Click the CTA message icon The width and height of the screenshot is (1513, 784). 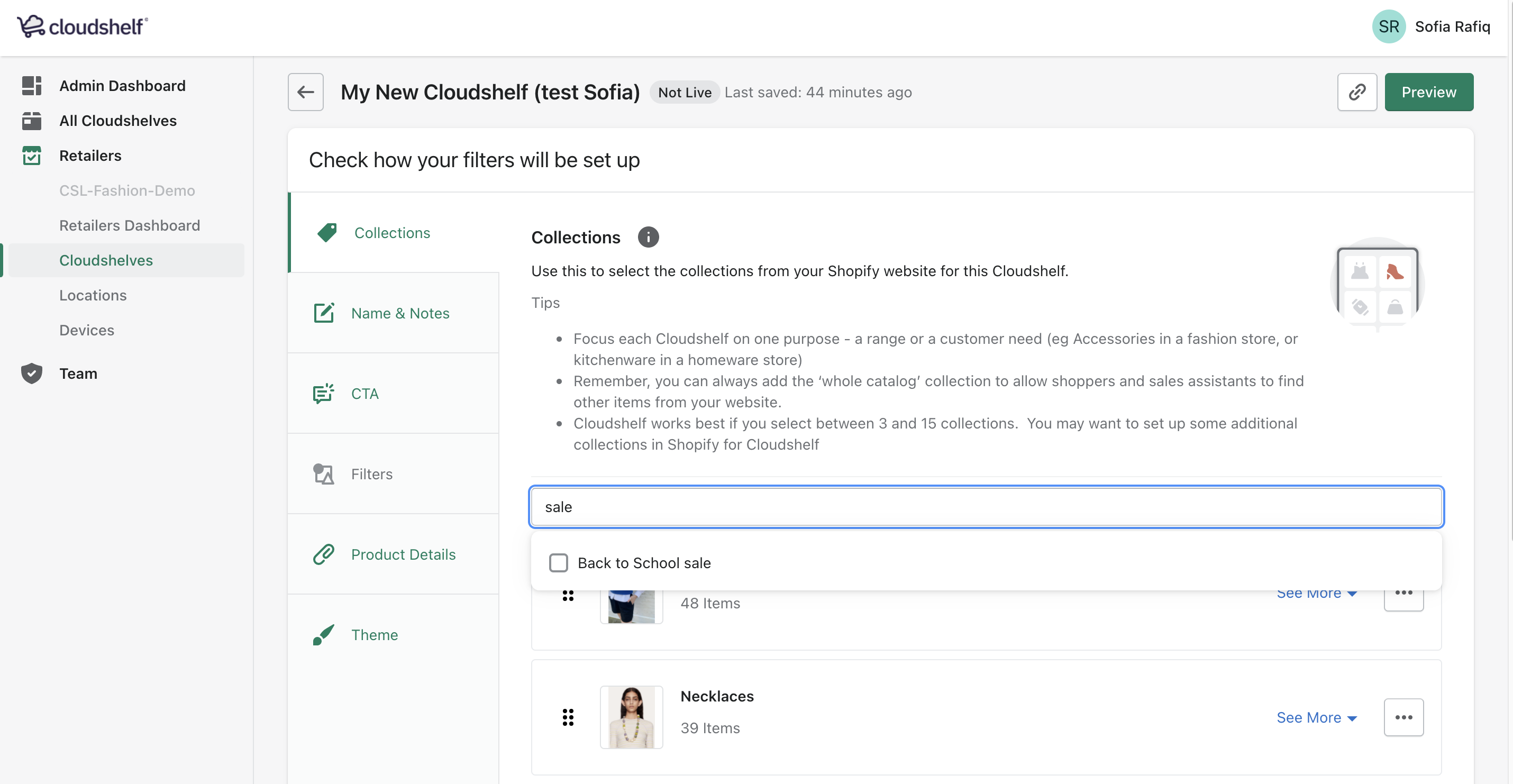pyautogui.click(x=324, y=394)
